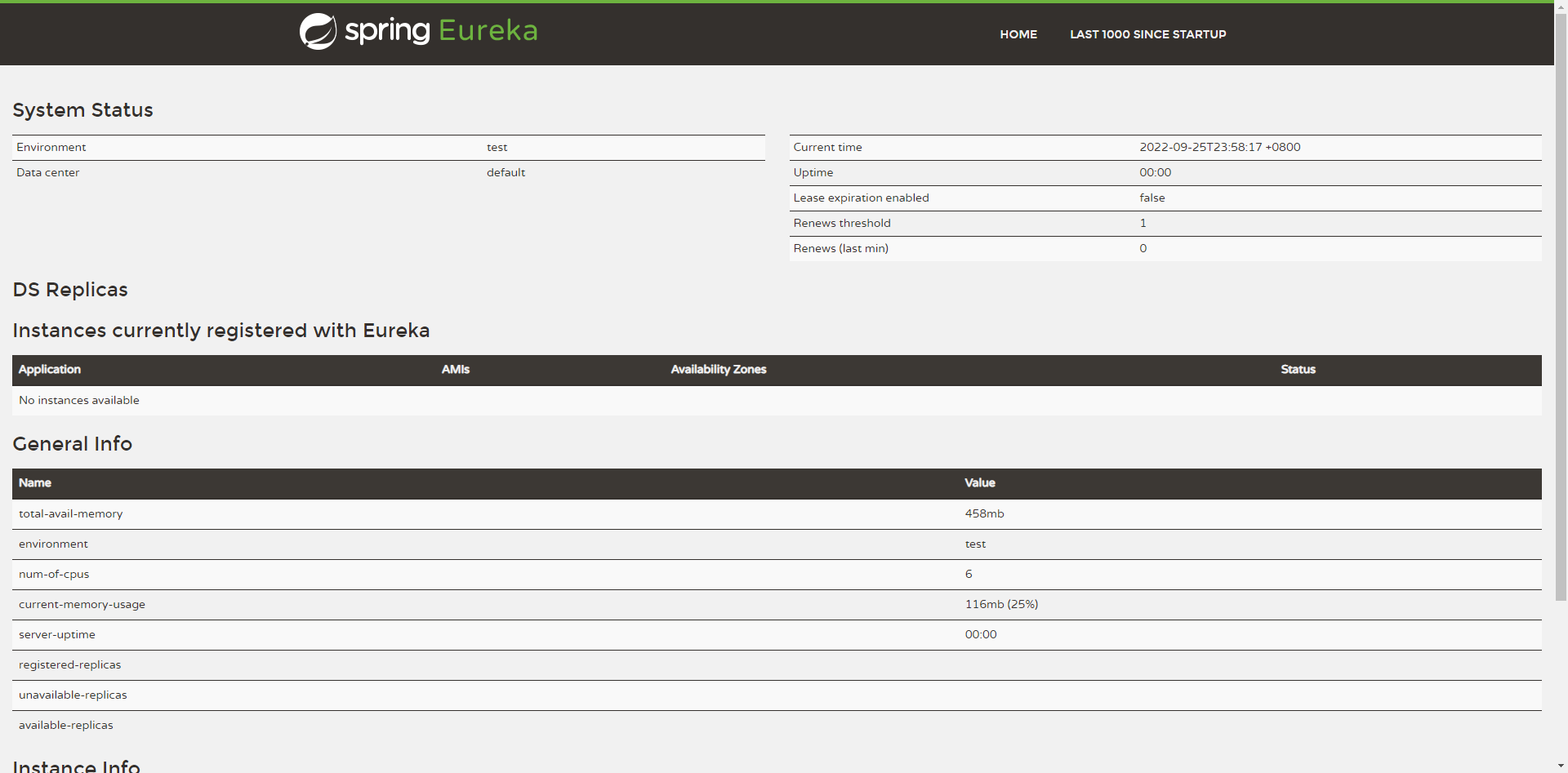This screenshot has height=773, width=1568.
Task: Click the scrollbar down arrow
Action: [1561, 766]
